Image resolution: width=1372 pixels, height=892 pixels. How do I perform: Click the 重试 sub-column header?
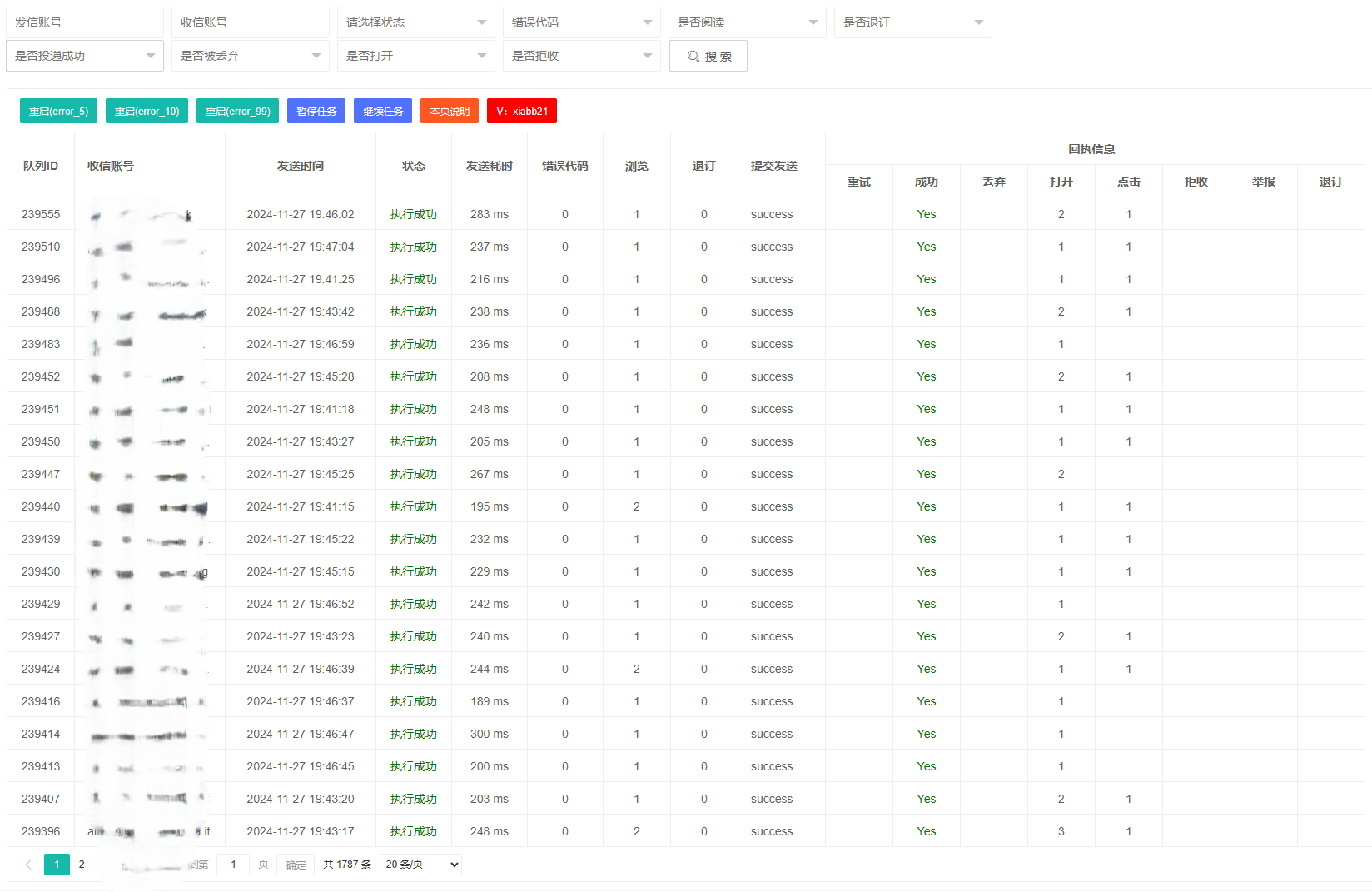(x=859, y=182)
